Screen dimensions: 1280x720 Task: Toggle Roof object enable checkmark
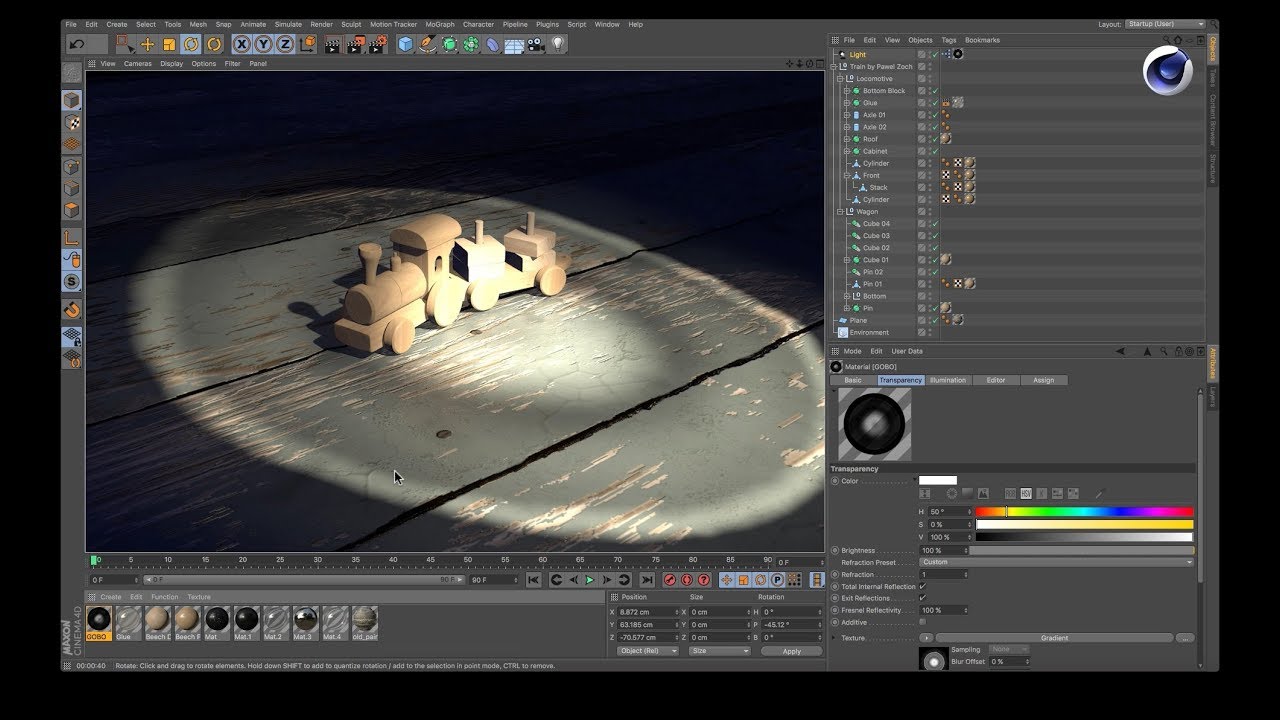934,139
